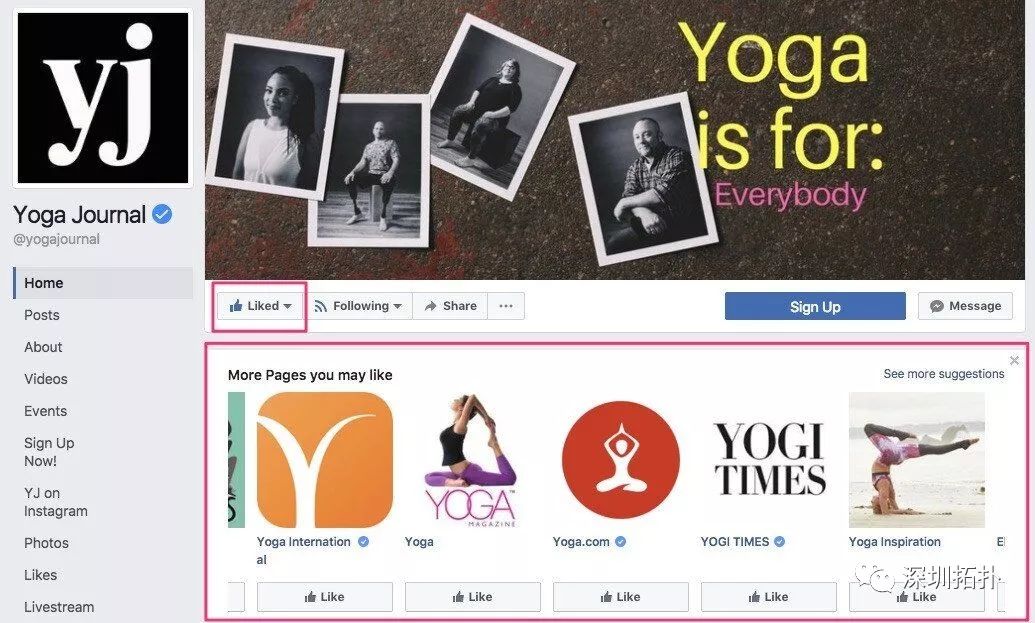Like the YOGI TIMES page
The image size is (1035, 623).
tap(769, 597)
